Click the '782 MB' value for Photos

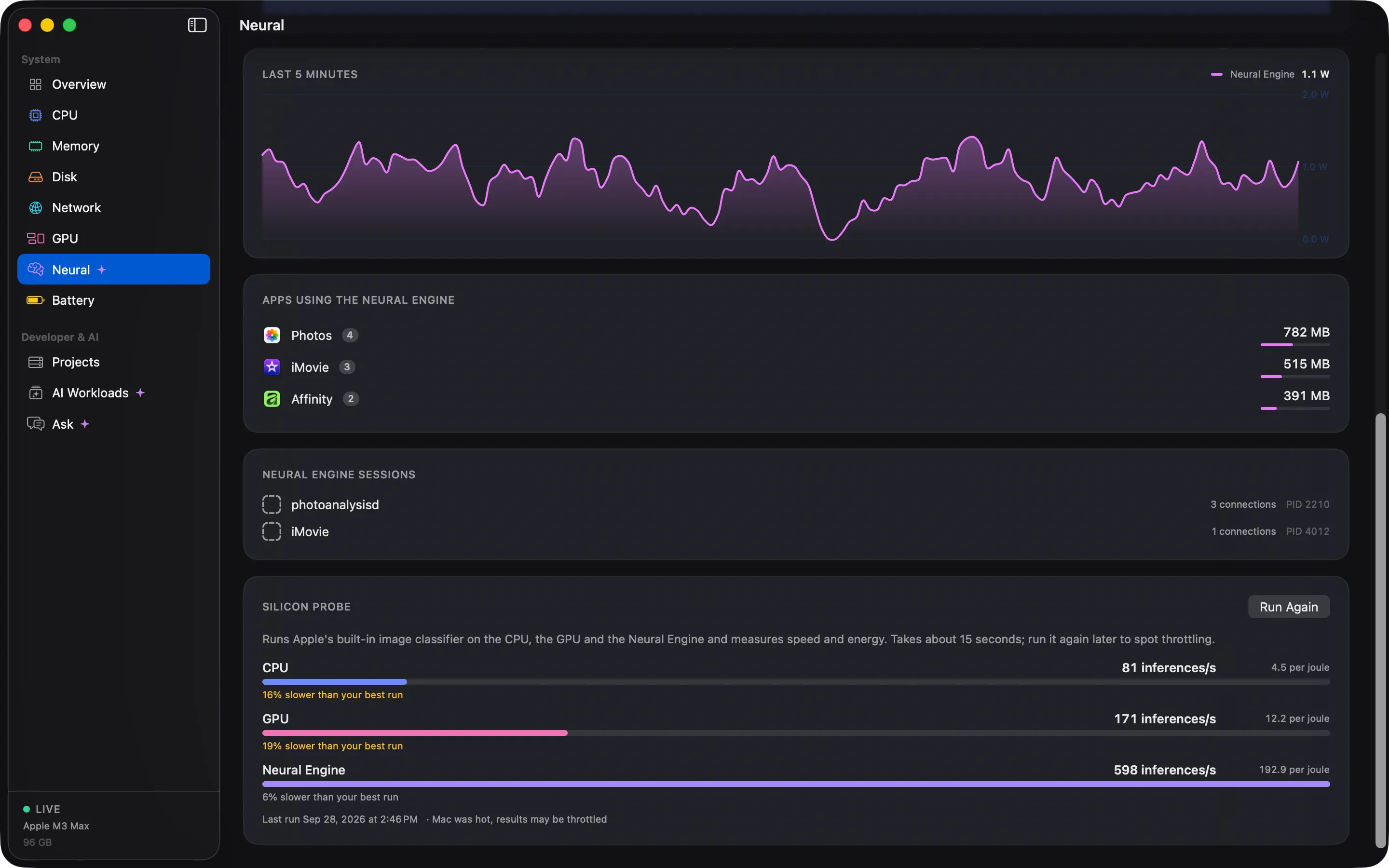point(1307,332)
